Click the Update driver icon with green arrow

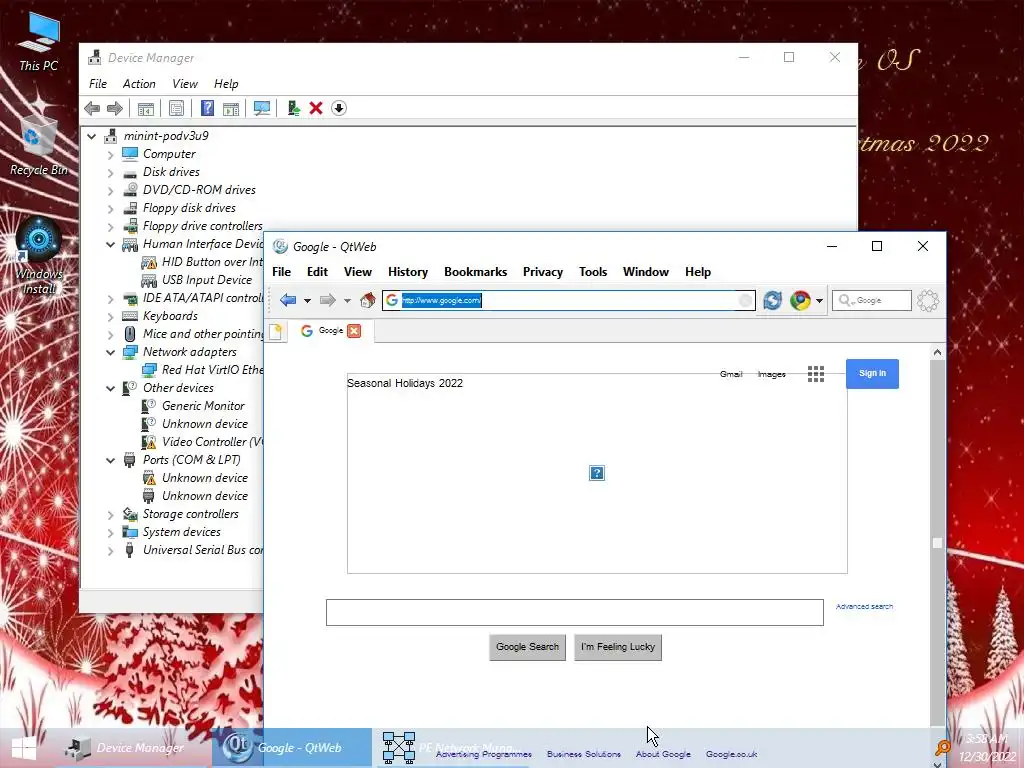[293, 108]
